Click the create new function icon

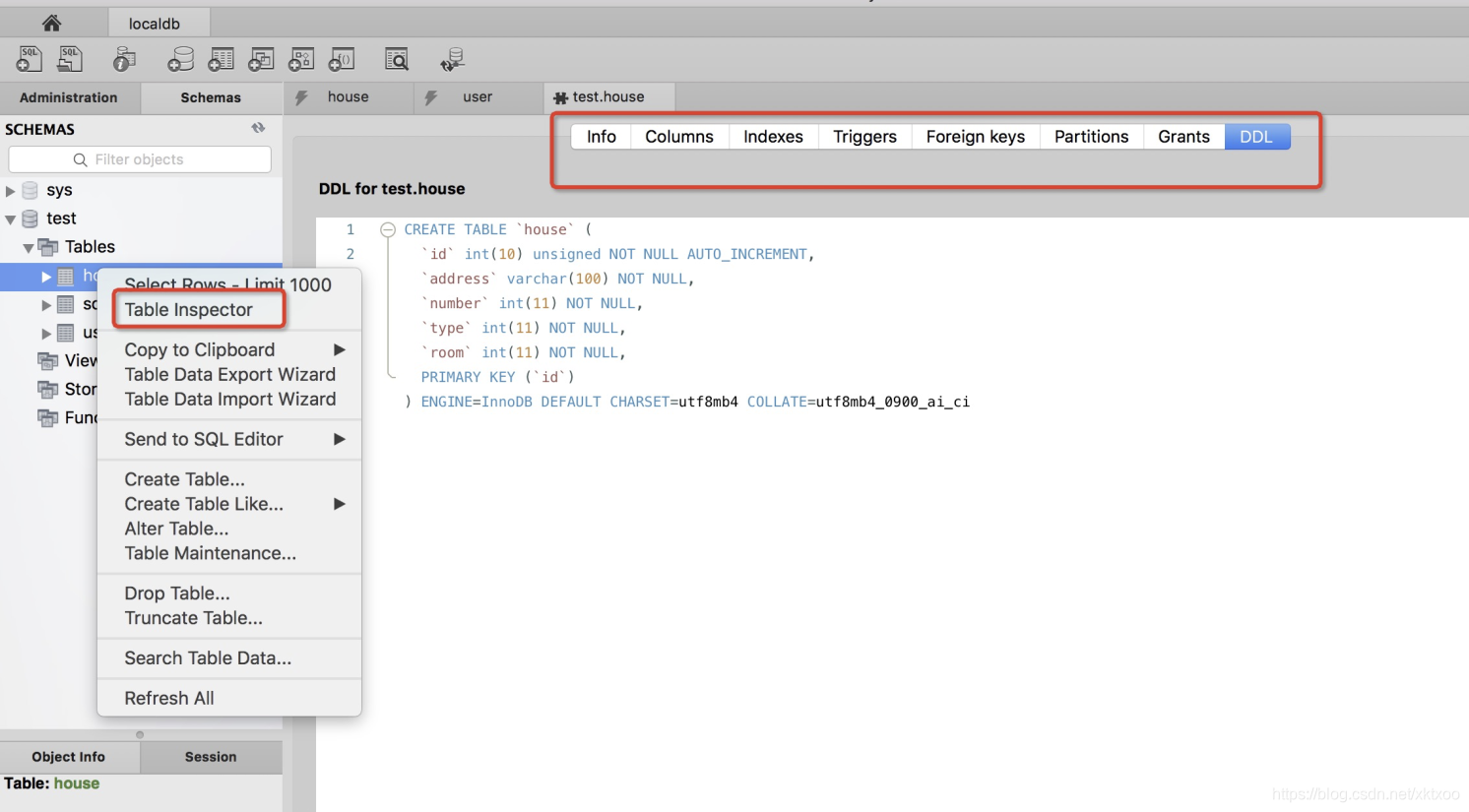342,60
